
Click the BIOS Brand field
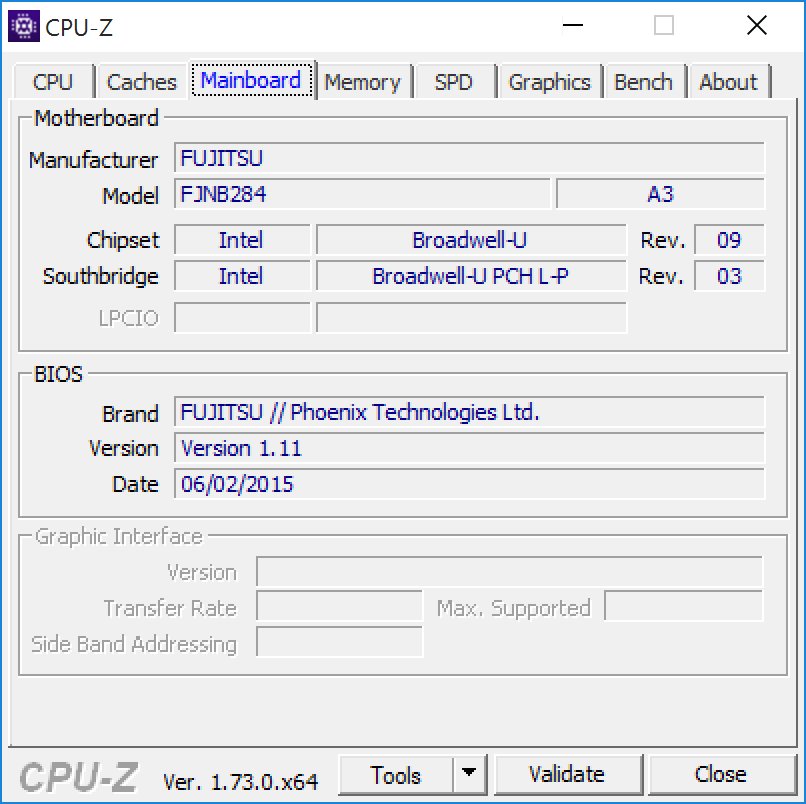[x=469, y=412]
